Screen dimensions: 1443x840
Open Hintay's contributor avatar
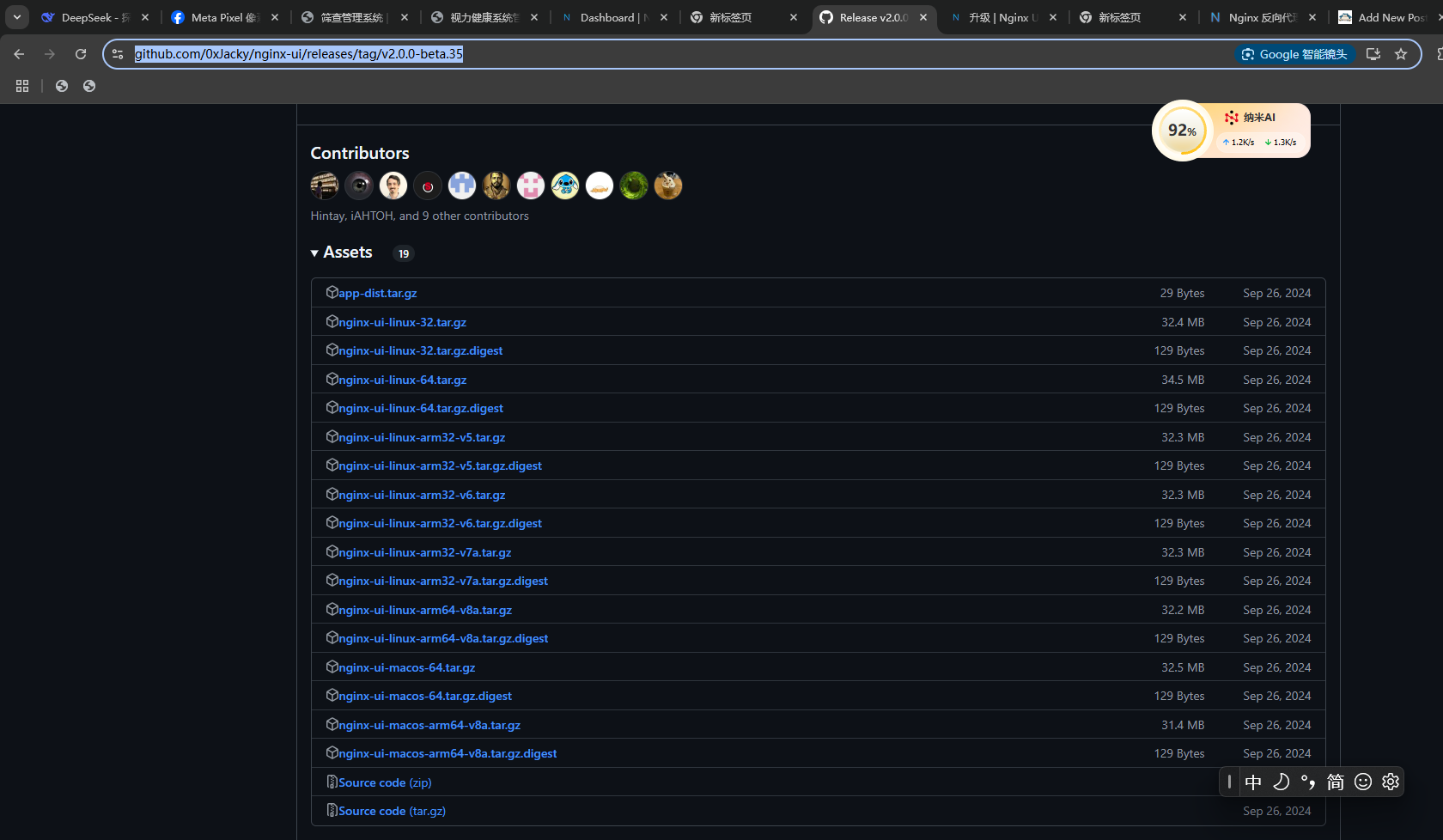(325, 186)
